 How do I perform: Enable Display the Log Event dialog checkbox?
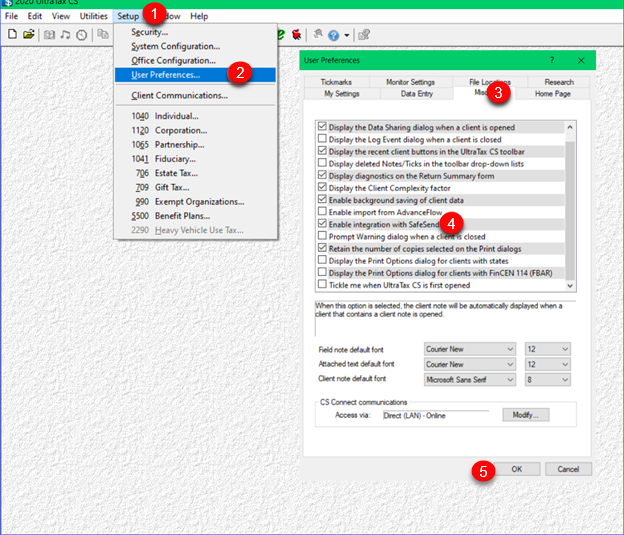pos(322,139)
